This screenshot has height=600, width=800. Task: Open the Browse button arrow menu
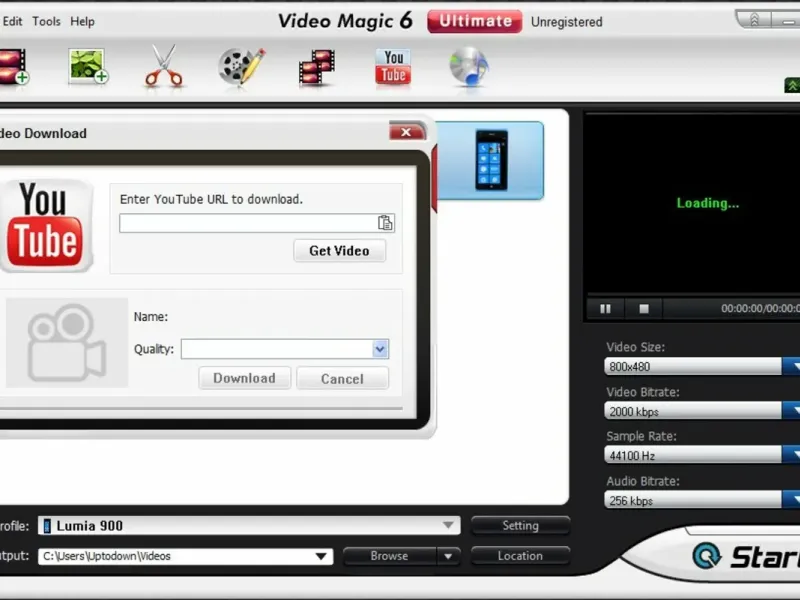click(448, 556)
